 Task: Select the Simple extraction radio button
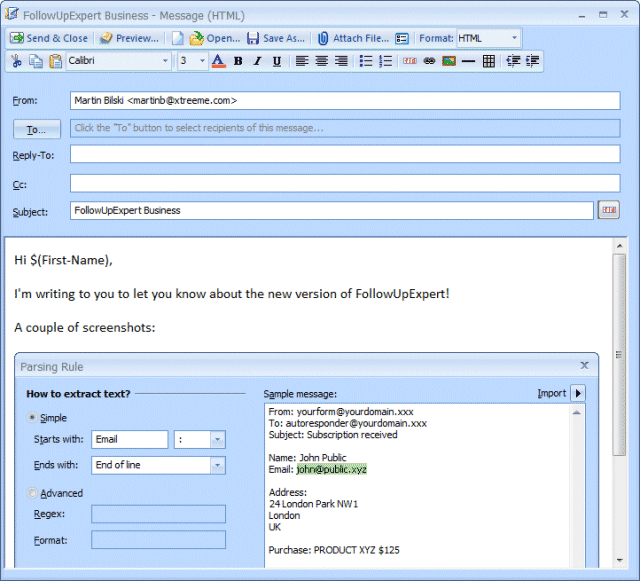(32, 417)
